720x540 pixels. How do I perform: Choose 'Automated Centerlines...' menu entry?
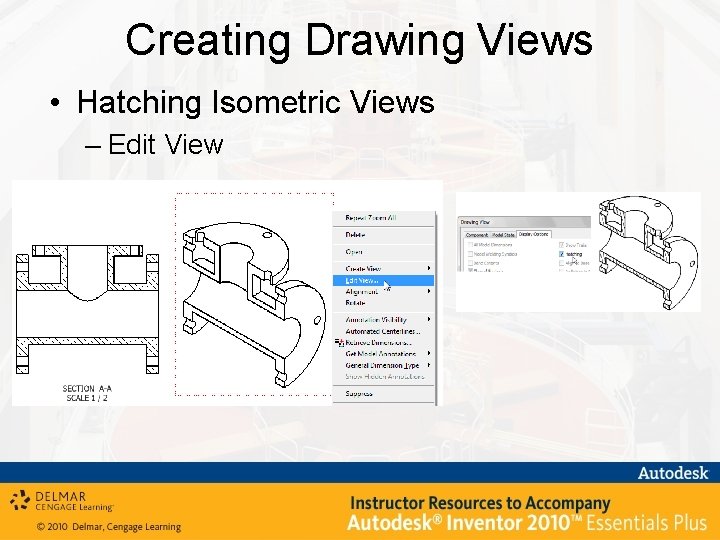click(x=383, y=331)
